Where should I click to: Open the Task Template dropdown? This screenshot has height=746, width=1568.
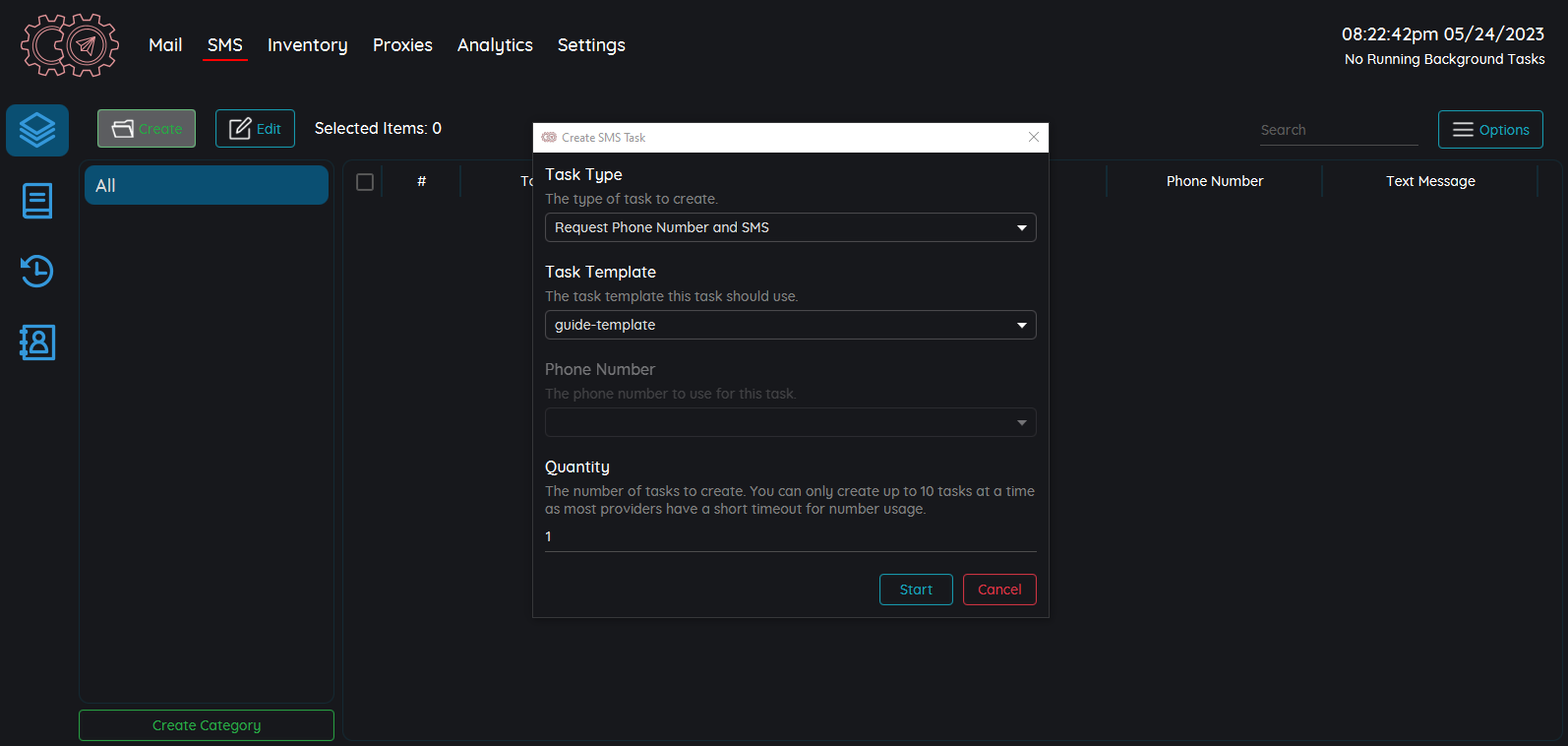pyautogui.click(x=790, y=325)
